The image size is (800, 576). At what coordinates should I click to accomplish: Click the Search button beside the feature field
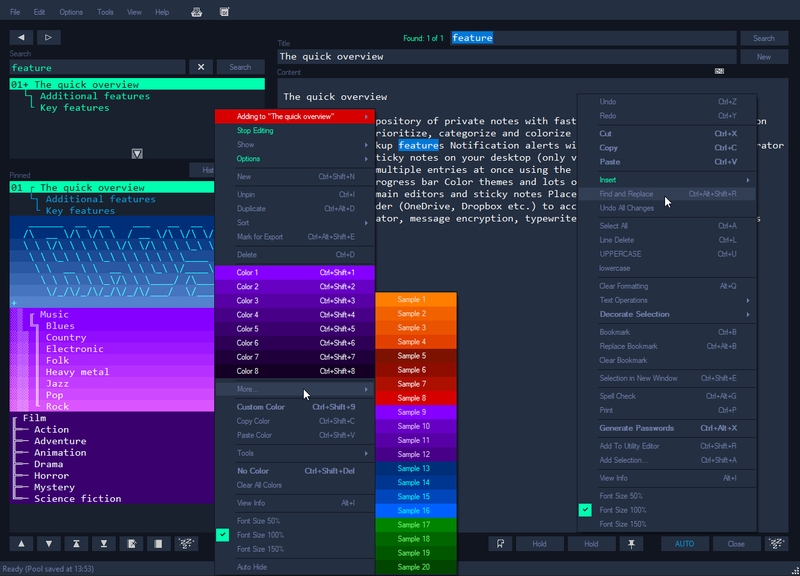pyautogui.click(x=240, y=67)
